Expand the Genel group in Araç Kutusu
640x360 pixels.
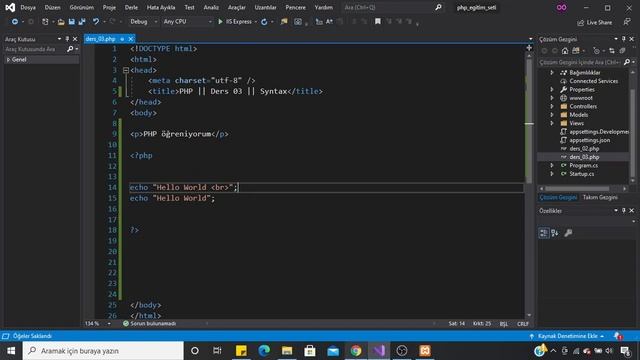point(8,60)
